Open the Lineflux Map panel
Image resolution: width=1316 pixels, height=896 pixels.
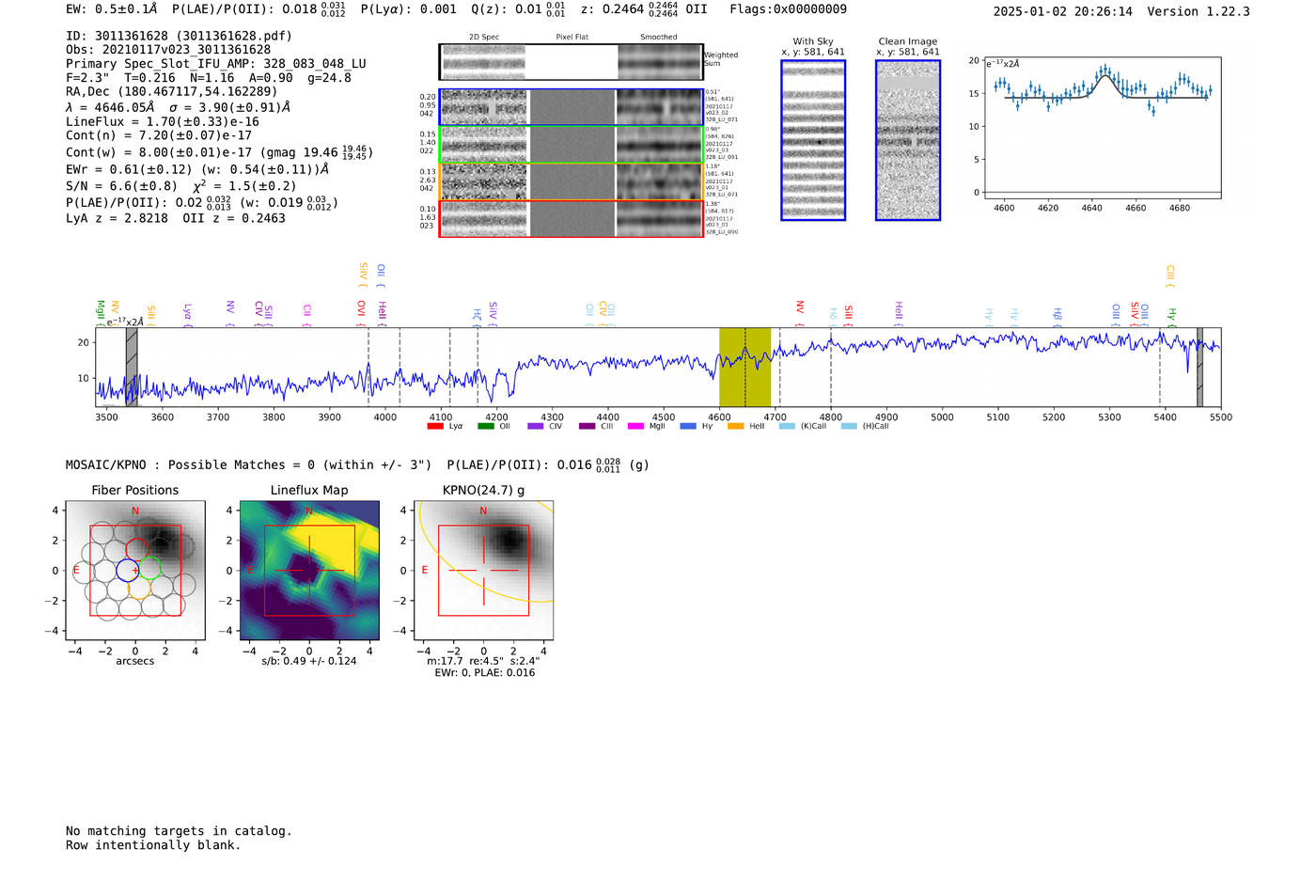tap(309, 571)
